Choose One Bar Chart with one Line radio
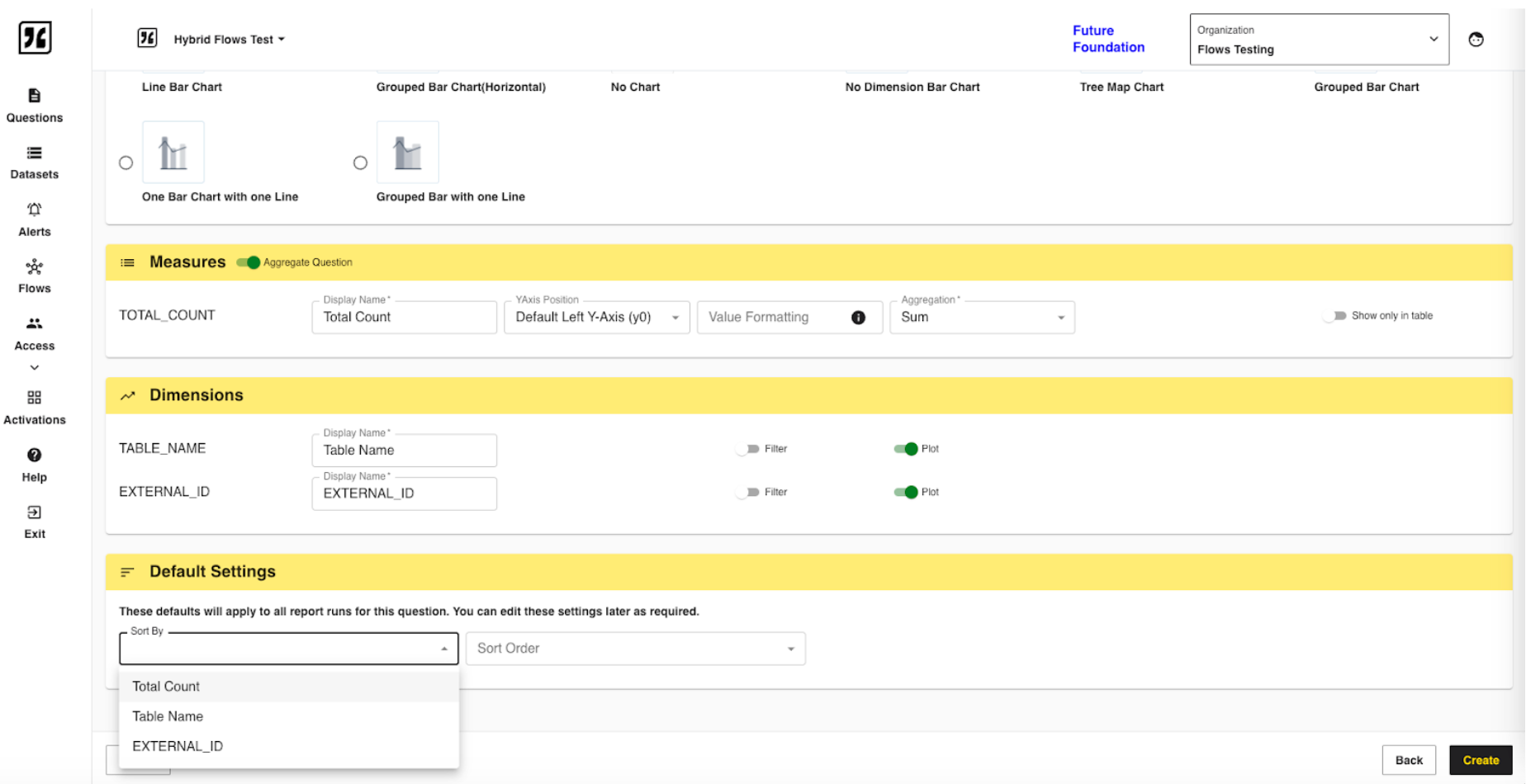 click(x=126, y=163)
